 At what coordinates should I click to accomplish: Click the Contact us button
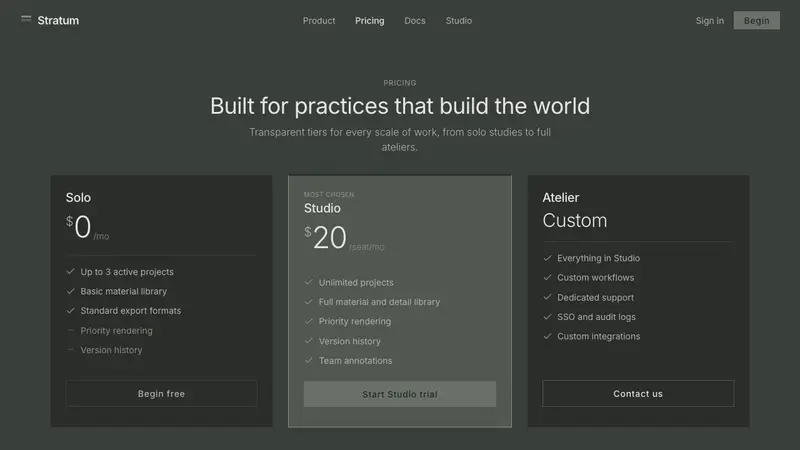tap(638, 393)
